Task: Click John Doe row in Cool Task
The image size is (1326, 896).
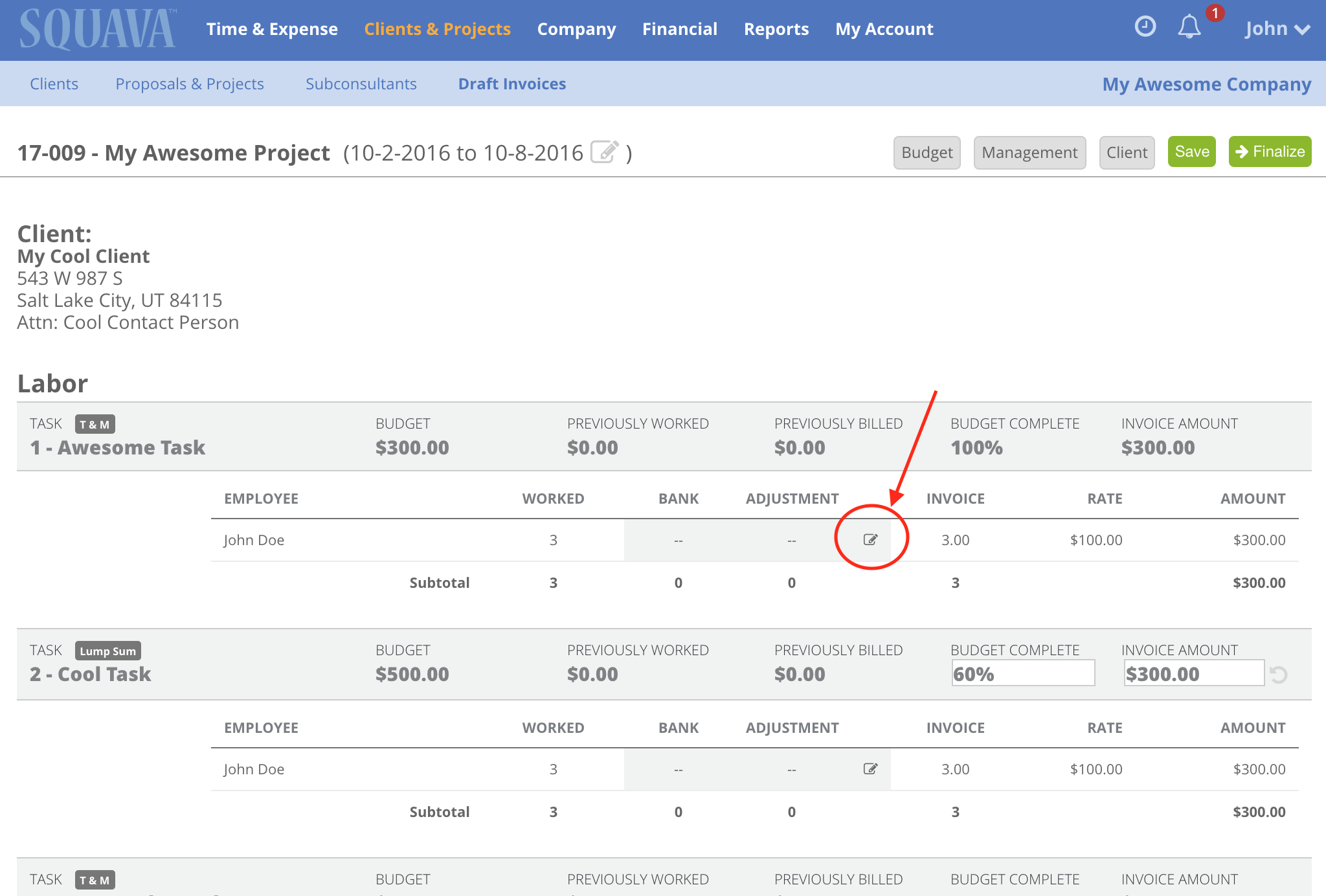Action: [x=755, y=769]
